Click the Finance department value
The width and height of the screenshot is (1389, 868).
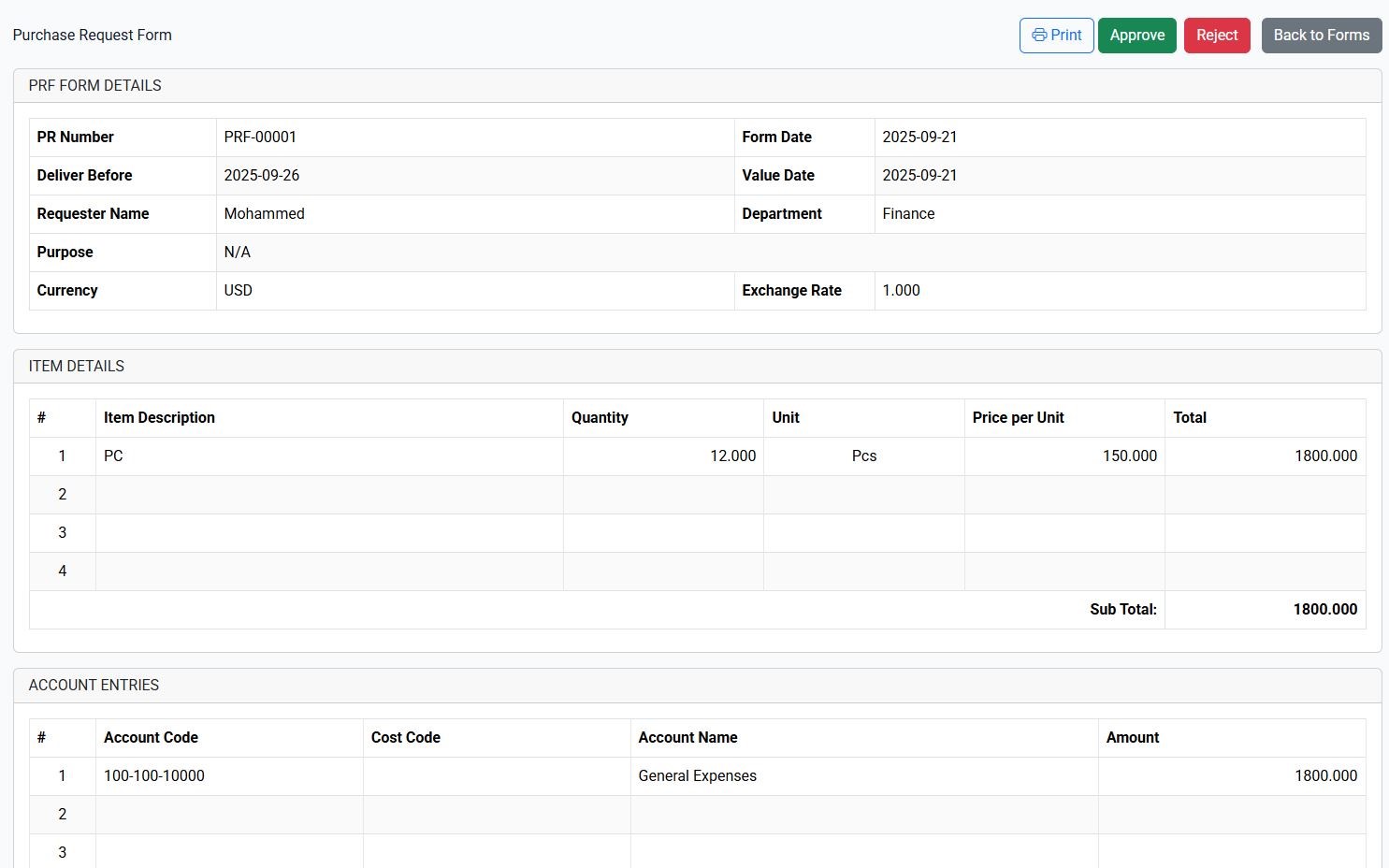coord(908,213)
